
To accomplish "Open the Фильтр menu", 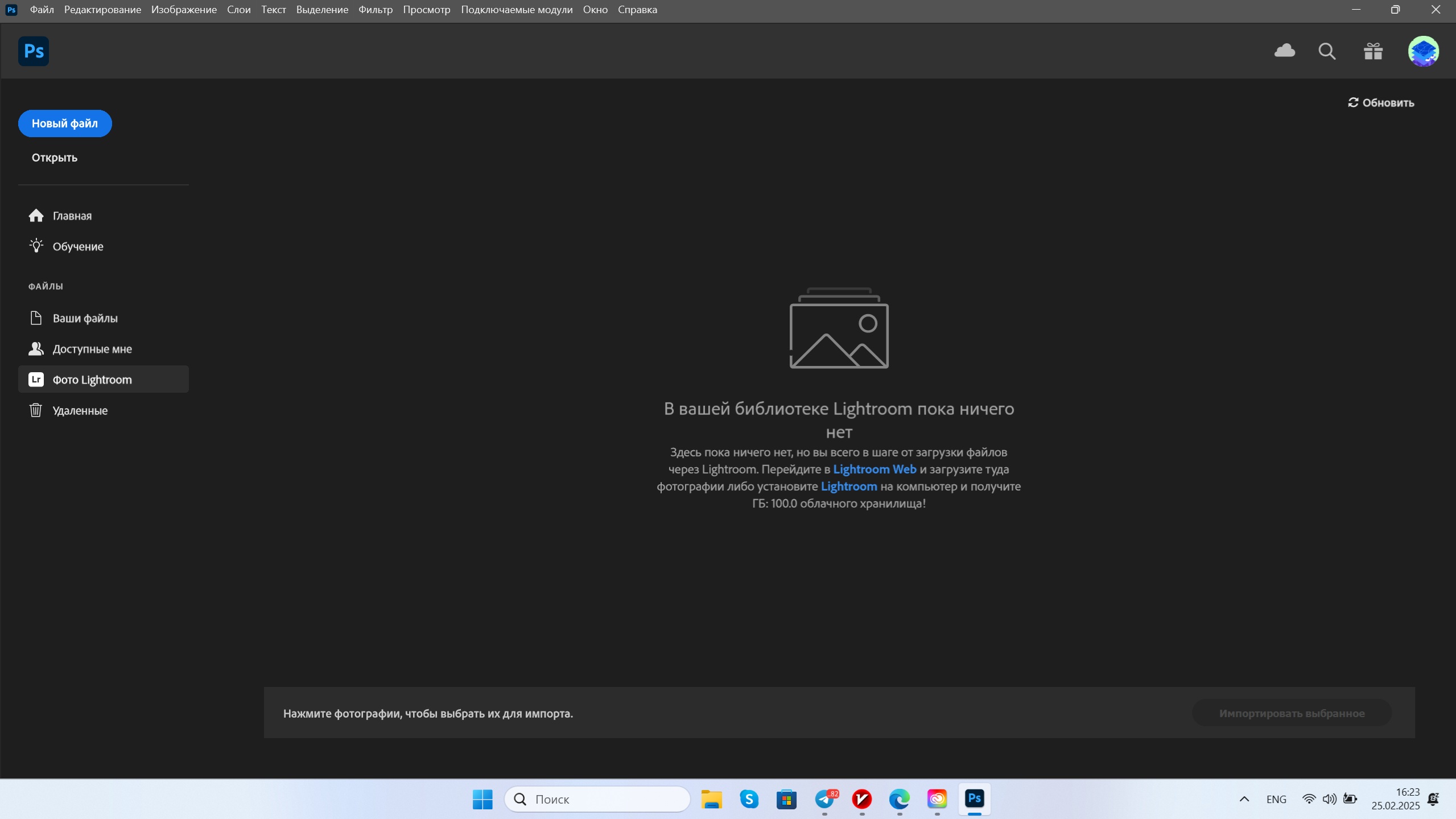I will click(376, 10).
